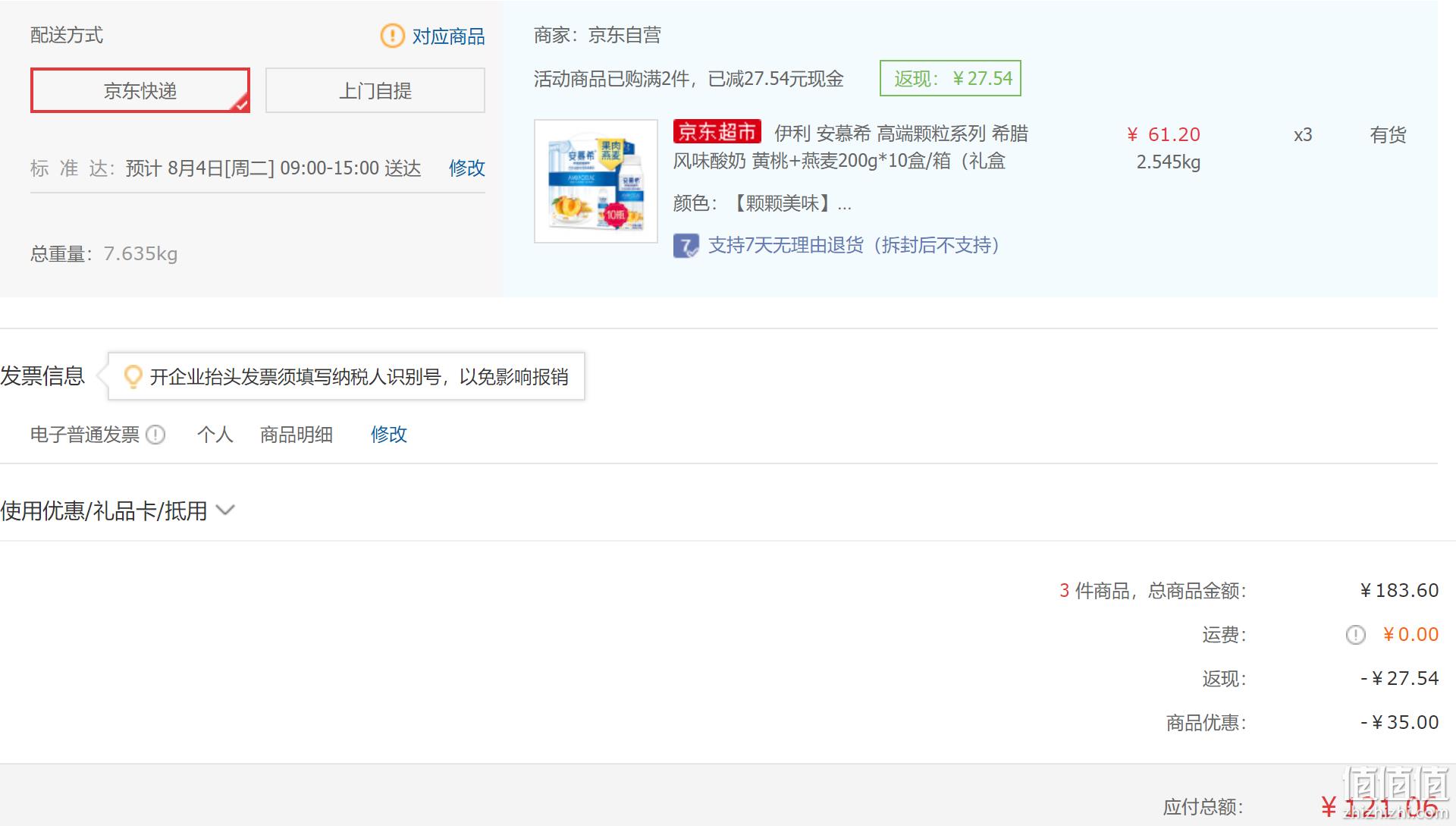The height and width of the screenshot is (826, 1456).
Task: Click 修改 next to delivery time
Action: 467,168
